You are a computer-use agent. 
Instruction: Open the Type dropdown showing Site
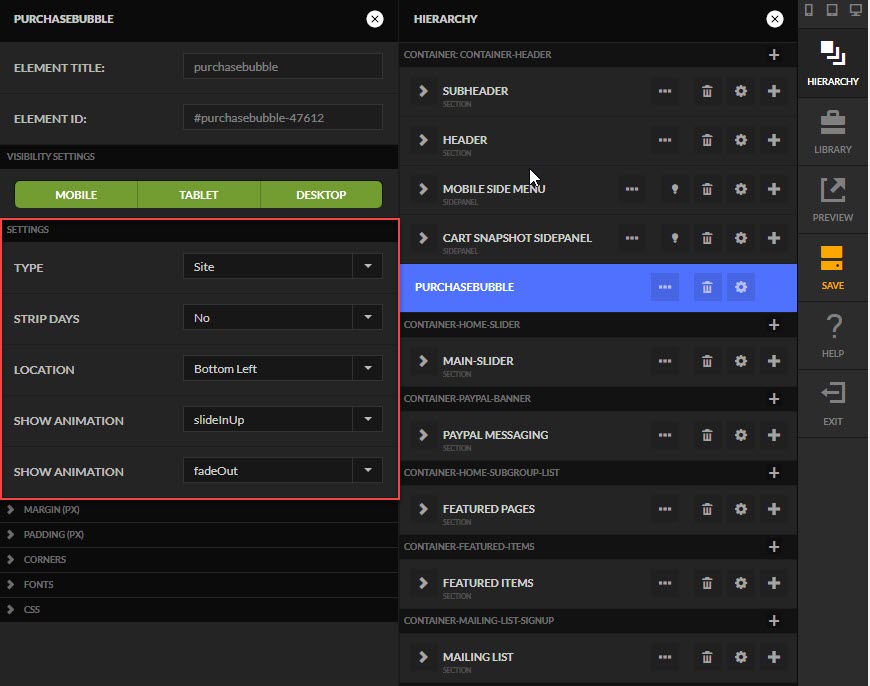point(282,266)
